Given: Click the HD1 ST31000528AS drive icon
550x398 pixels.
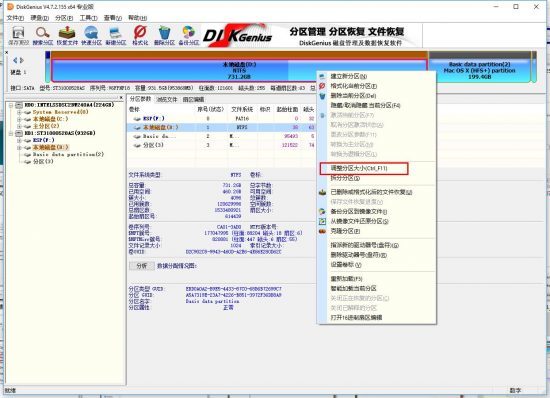Looking at the screenshot, I should click(19, 133).
